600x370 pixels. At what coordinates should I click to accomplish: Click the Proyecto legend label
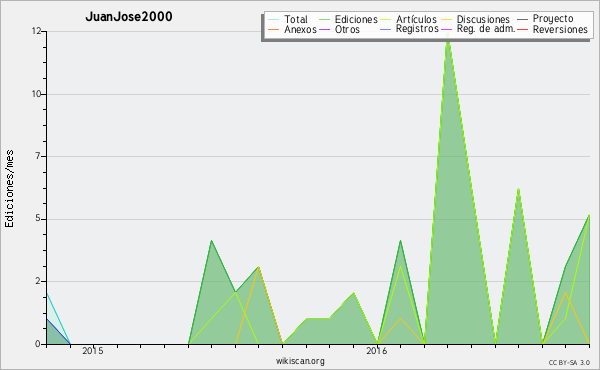[x=553, y=19]
